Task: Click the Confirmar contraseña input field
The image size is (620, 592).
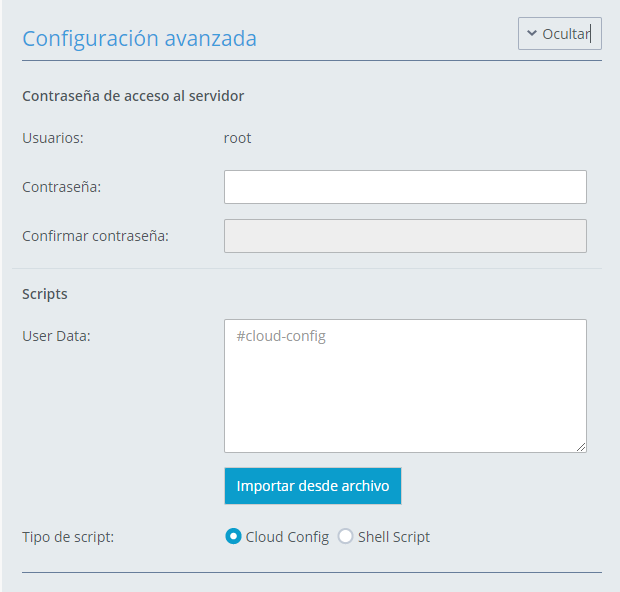Action: point(405,236)
